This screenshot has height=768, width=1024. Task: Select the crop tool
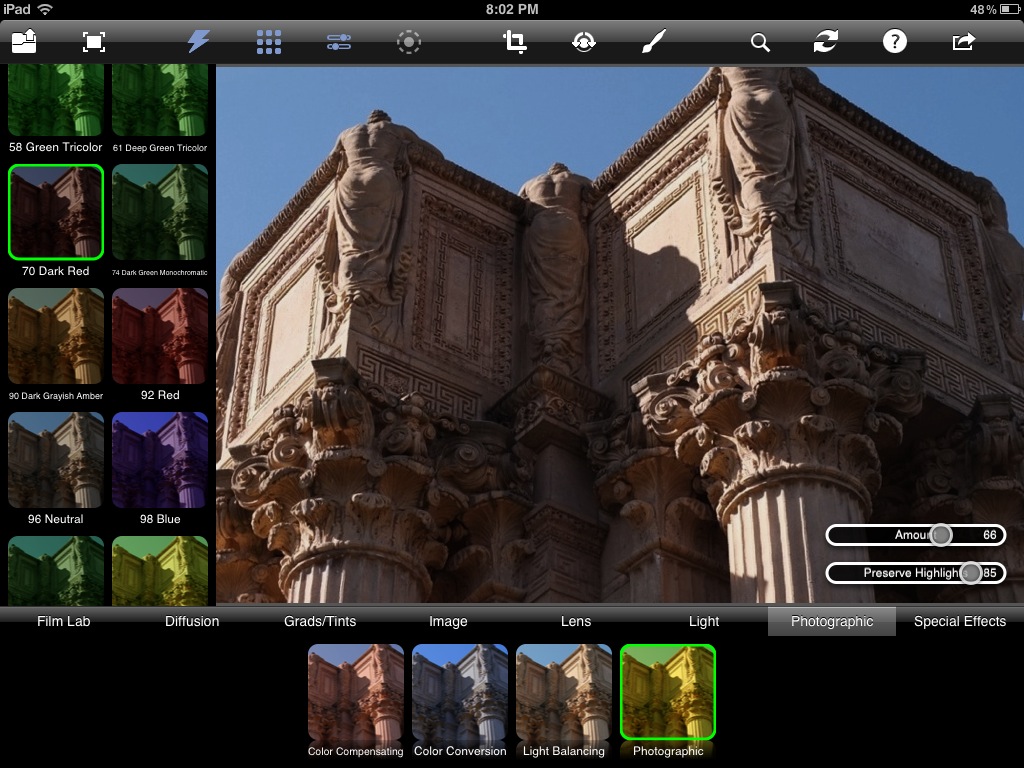[x=515, y=41]
